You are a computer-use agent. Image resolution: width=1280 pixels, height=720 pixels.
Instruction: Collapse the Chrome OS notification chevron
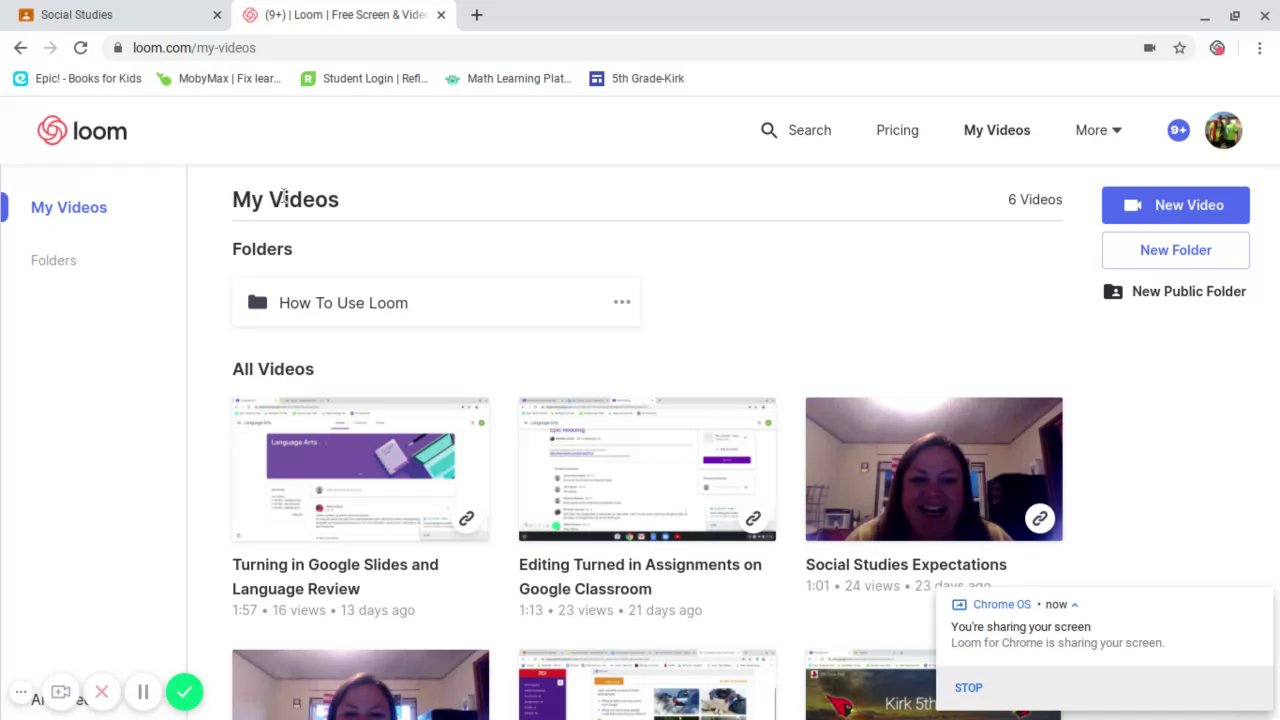click(1075, 604)
